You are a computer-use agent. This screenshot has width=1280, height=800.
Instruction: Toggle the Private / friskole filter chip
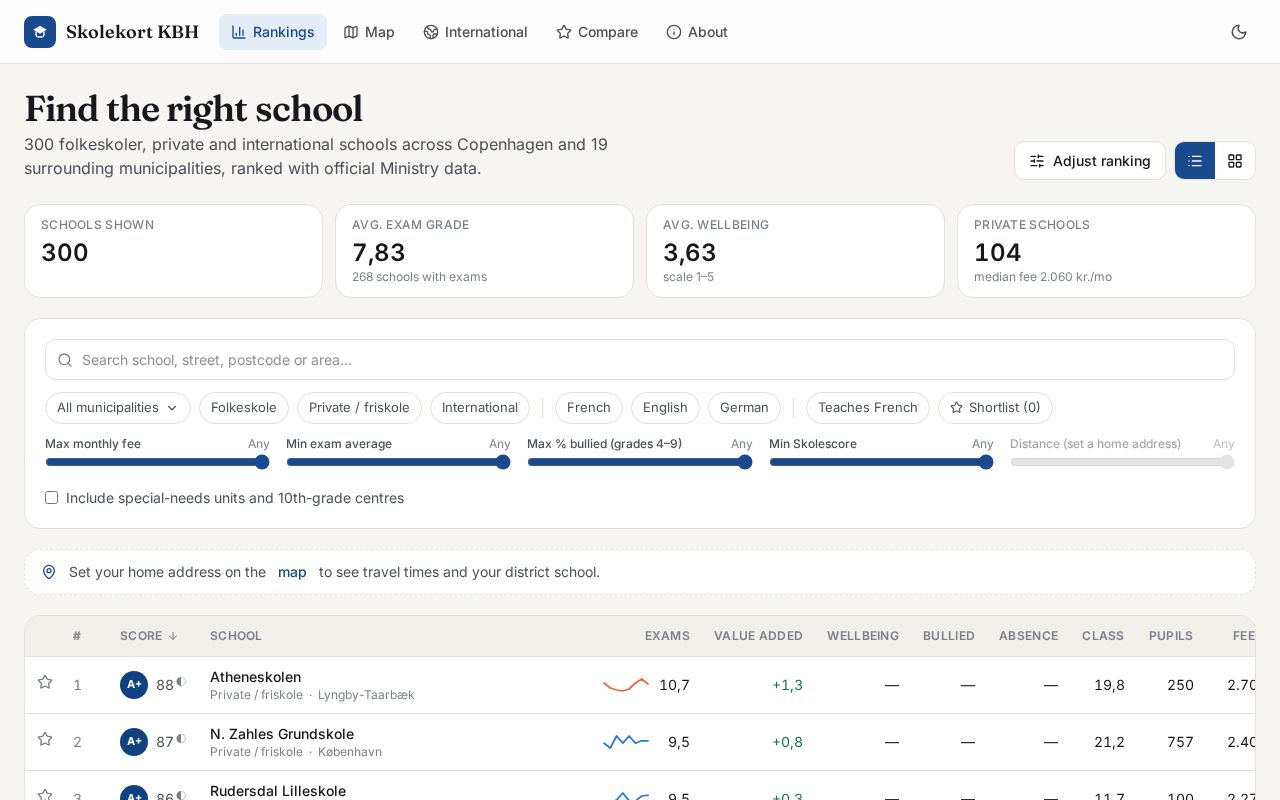coord(359,408)
